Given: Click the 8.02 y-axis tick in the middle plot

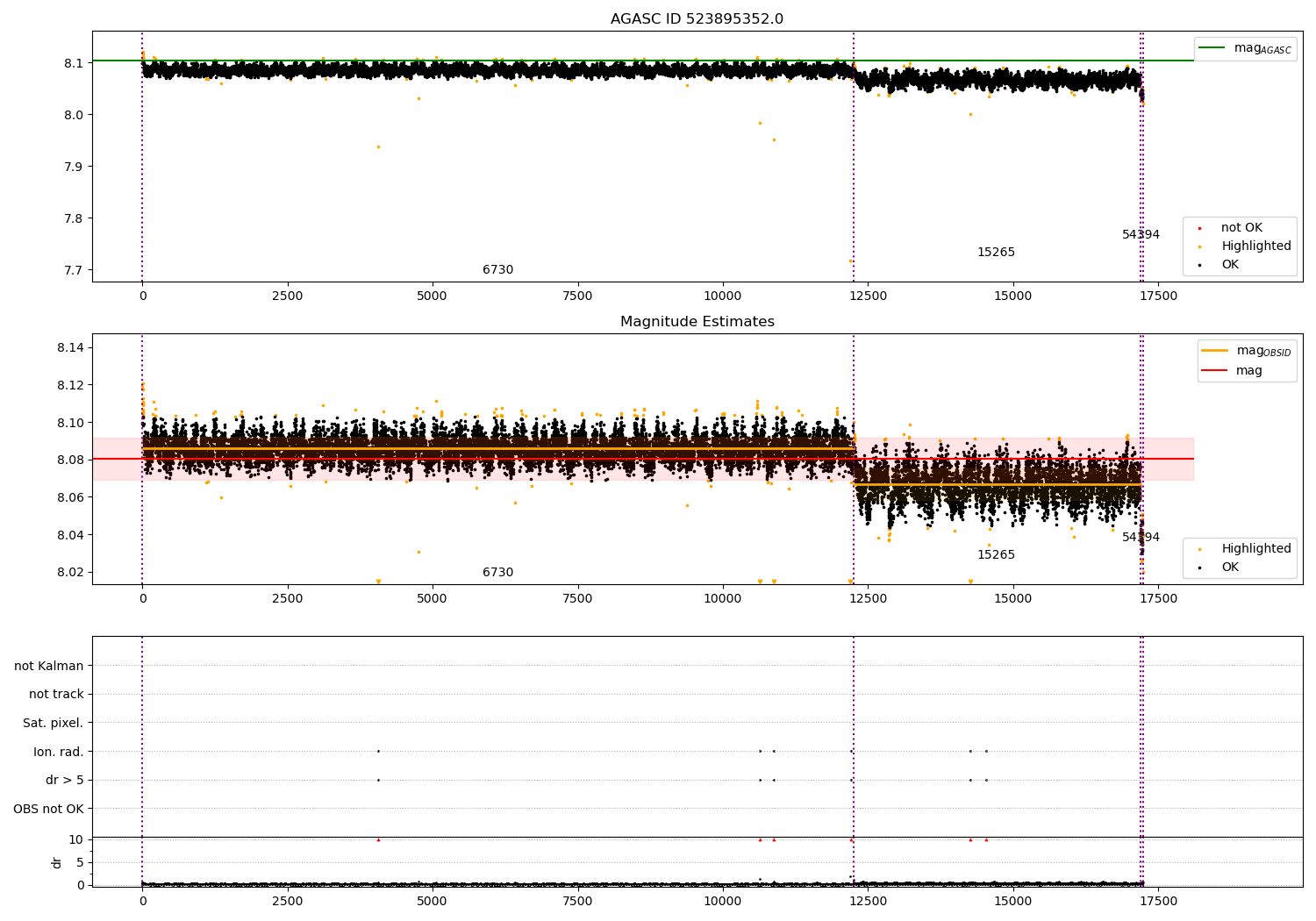Looking at the screenshot, I should tap(70, 573).
